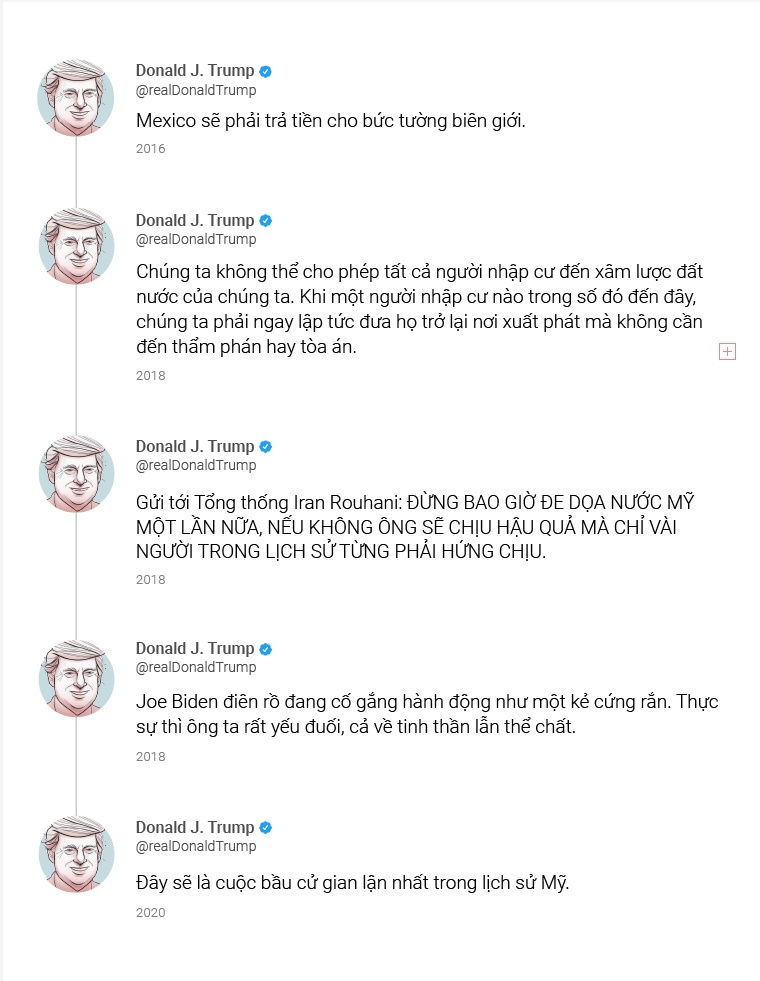Click Donald J. Trump name on immigration tweet

pos(195,220)
